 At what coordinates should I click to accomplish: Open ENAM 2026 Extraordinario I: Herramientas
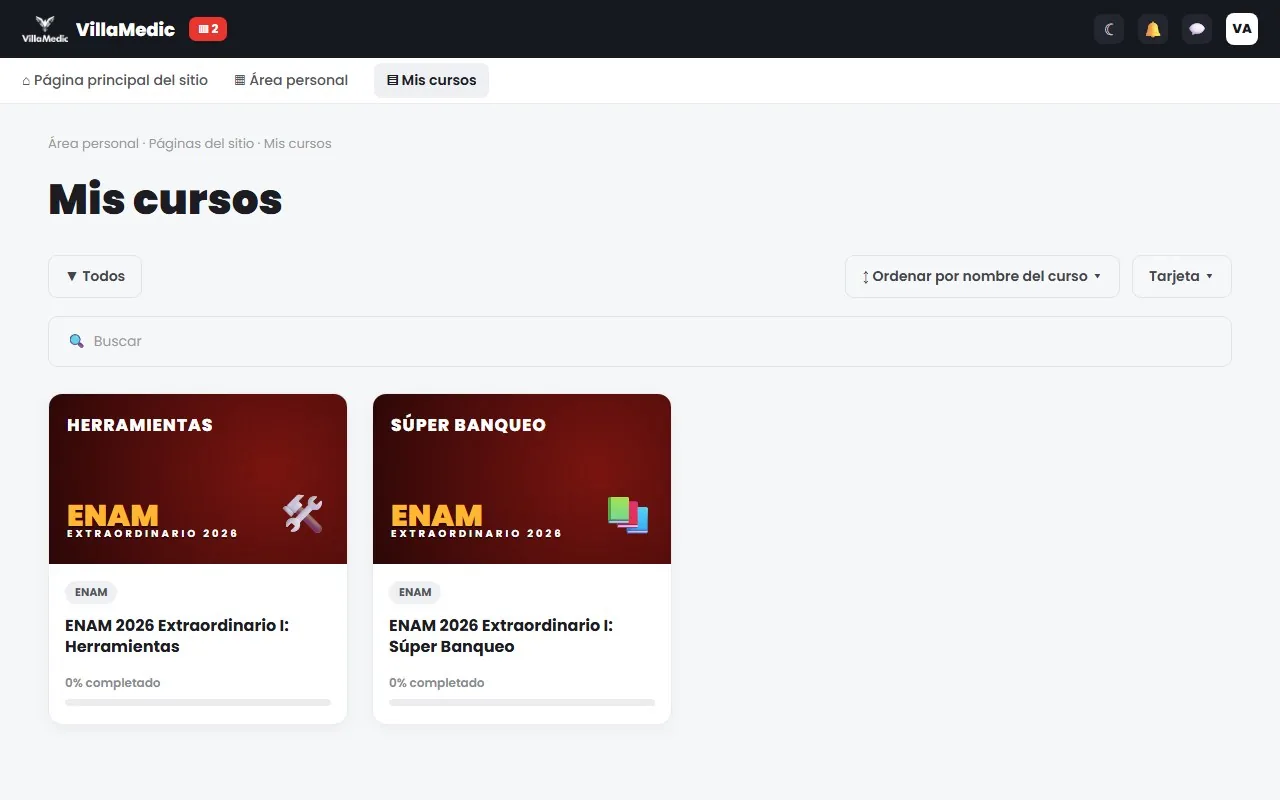point(177,636)
